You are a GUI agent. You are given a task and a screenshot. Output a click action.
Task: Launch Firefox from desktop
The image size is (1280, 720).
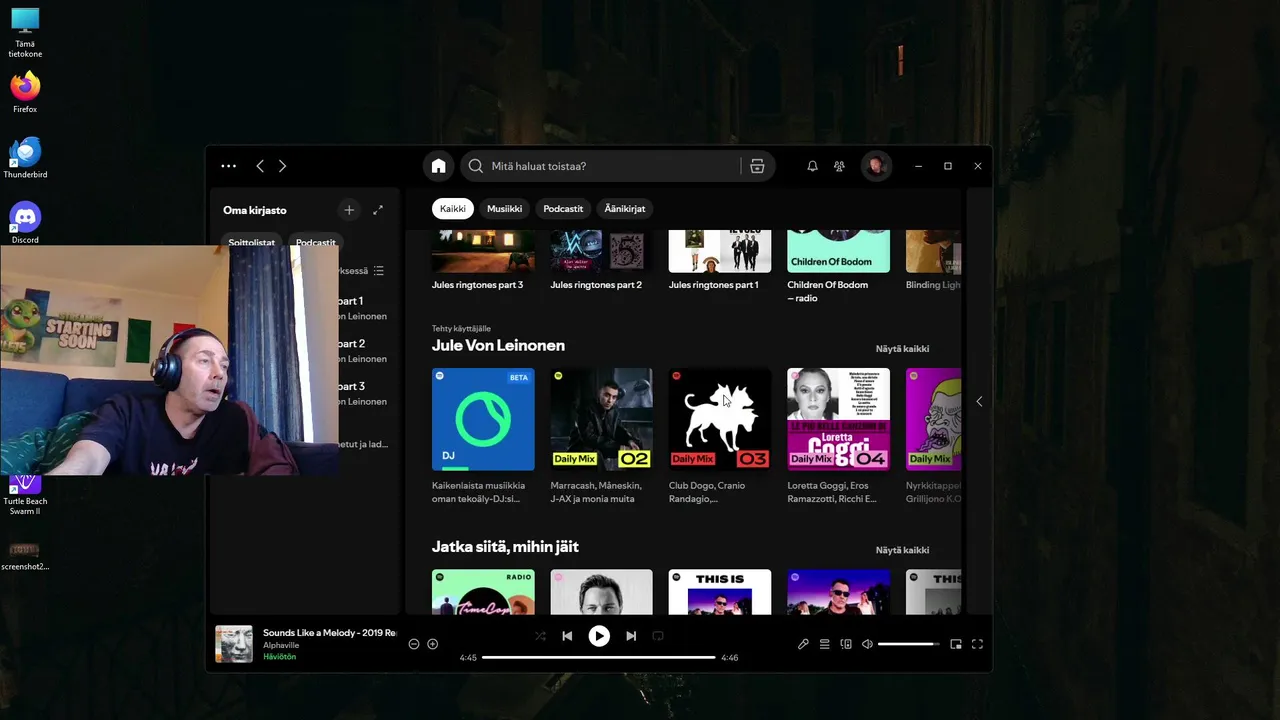25,92
